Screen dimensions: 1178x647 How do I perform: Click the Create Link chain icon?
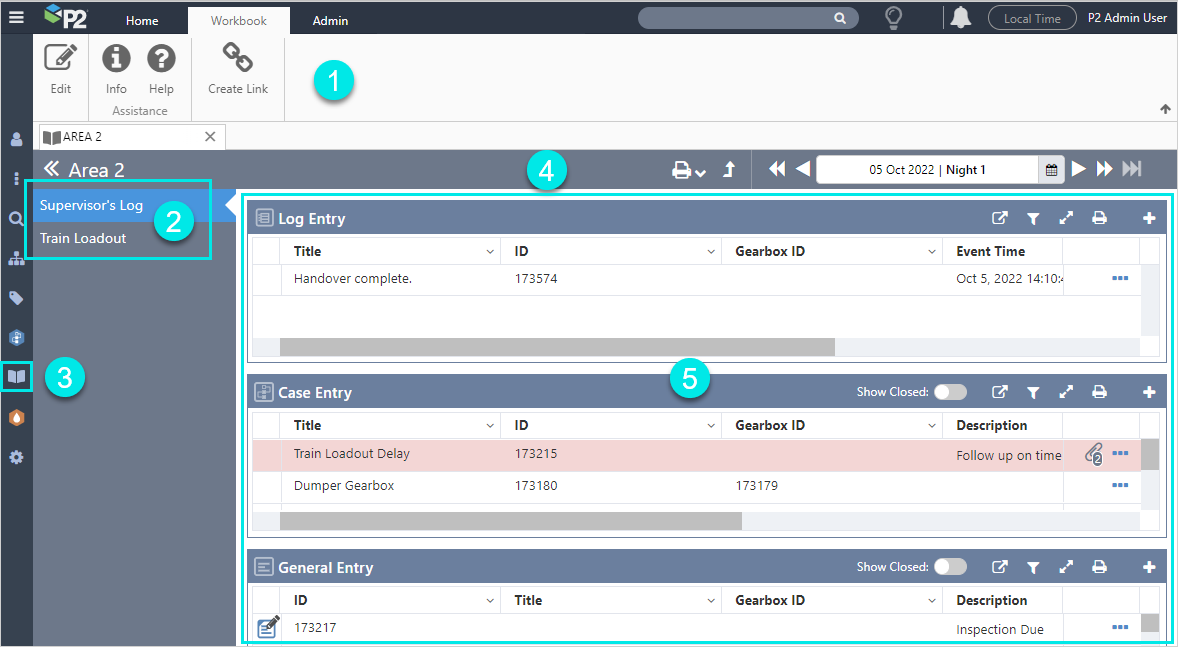(238, 60)
